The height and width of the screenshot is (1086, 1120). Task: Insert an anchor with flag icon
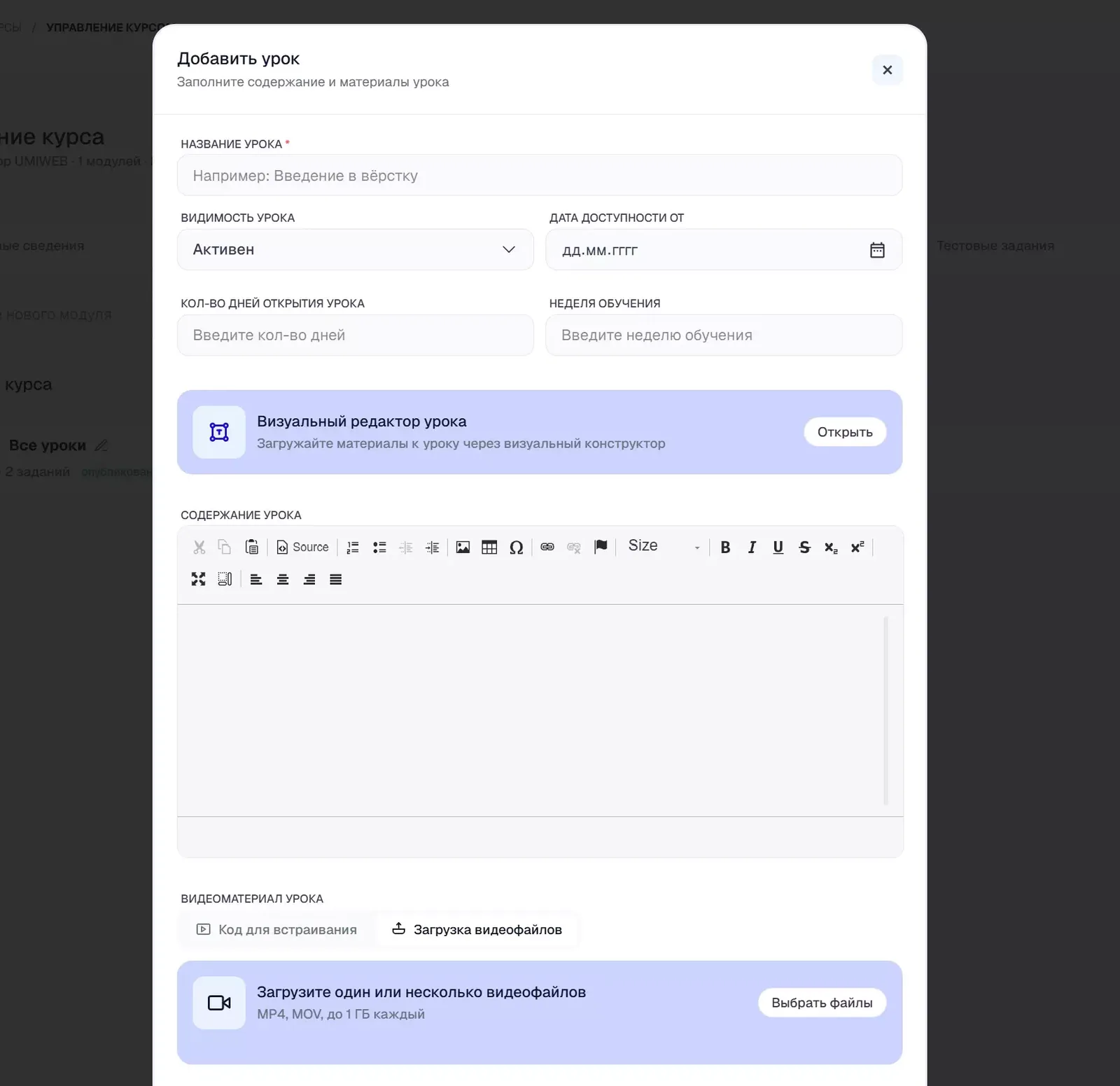(601, 547)
